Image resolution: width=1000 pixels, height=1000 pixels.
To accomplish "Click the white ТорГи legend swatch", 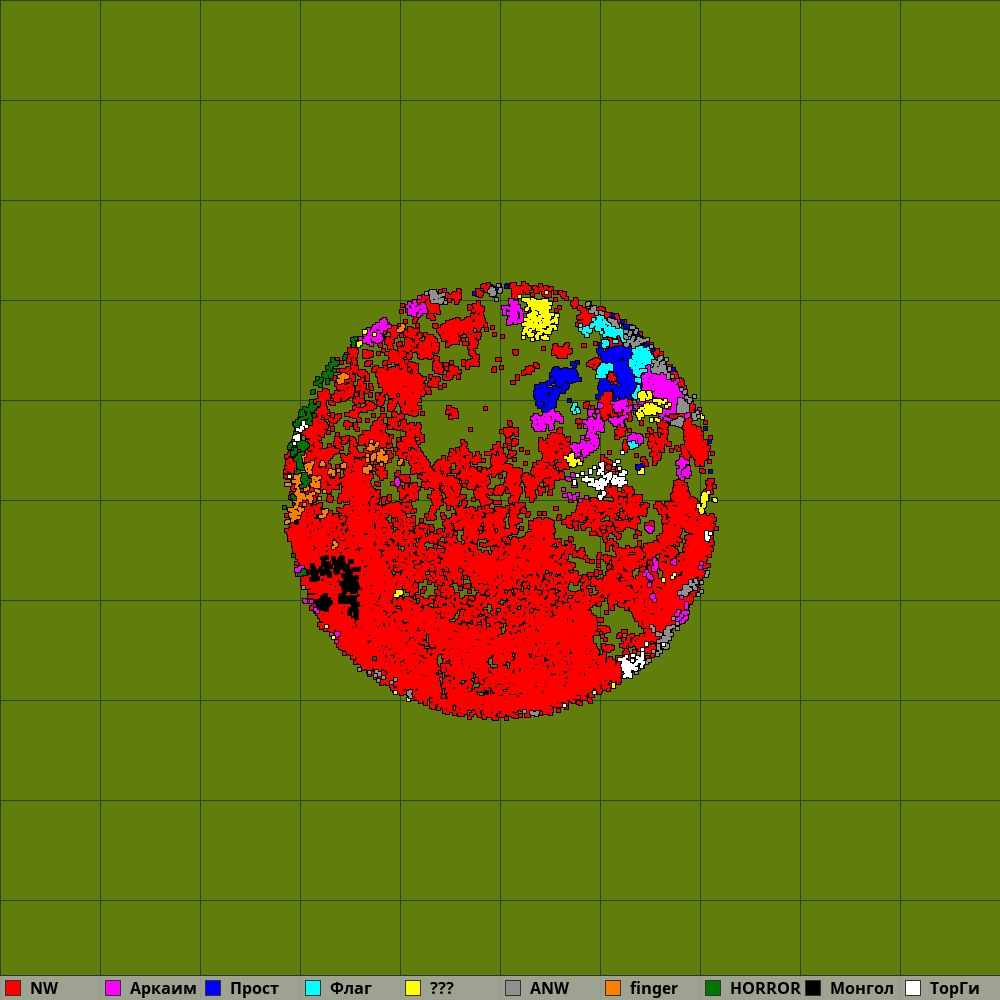I will (913, 988).
